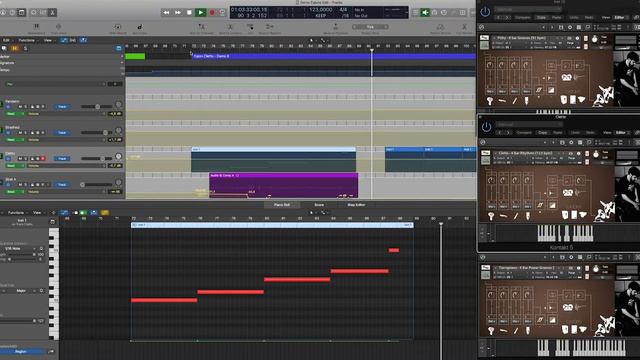The image size is (640, 360).
Task: Click the save disk icon in top Kontakt toolbar
Action: coord(561,27)
